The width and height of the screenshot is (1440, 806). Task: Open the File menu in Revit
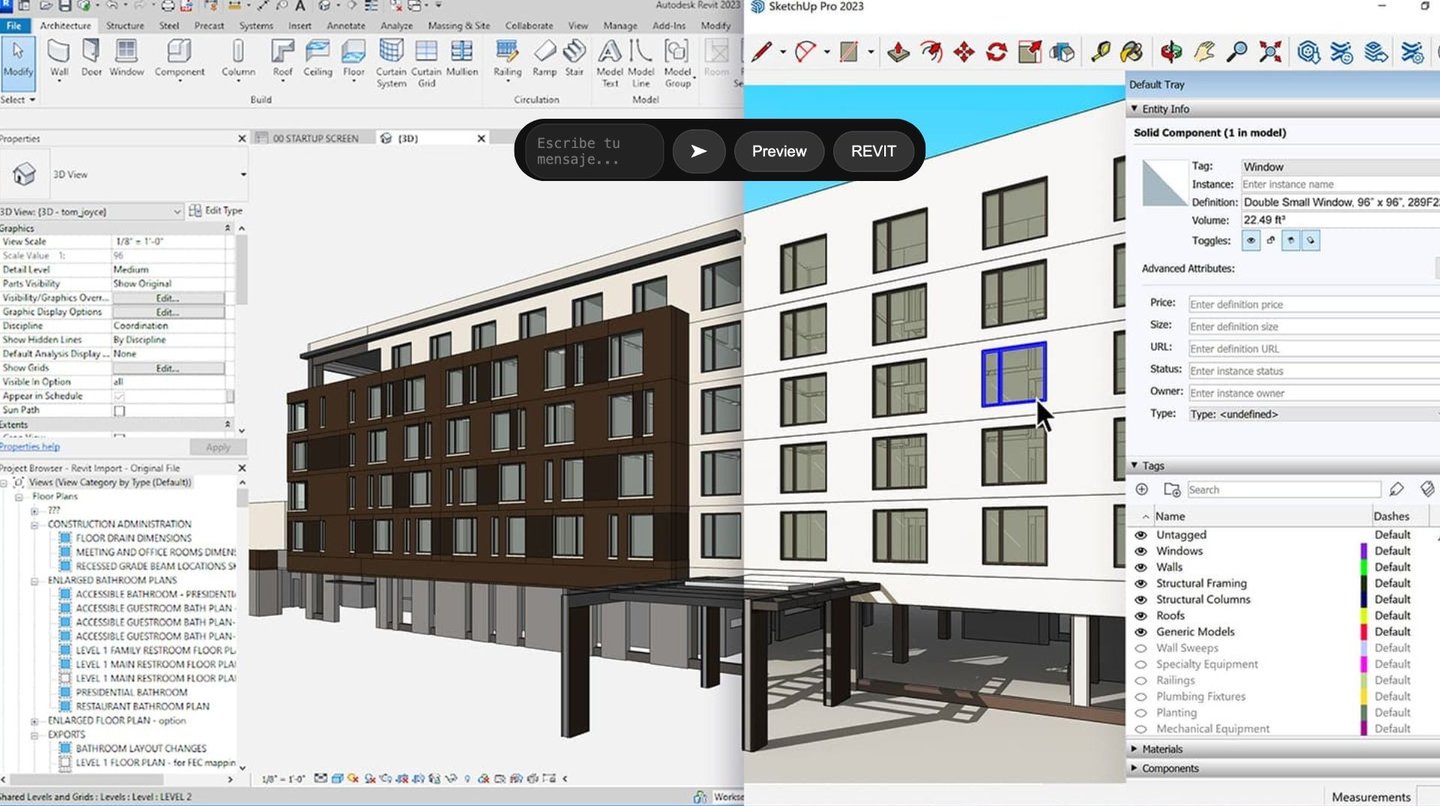(14, 25)
